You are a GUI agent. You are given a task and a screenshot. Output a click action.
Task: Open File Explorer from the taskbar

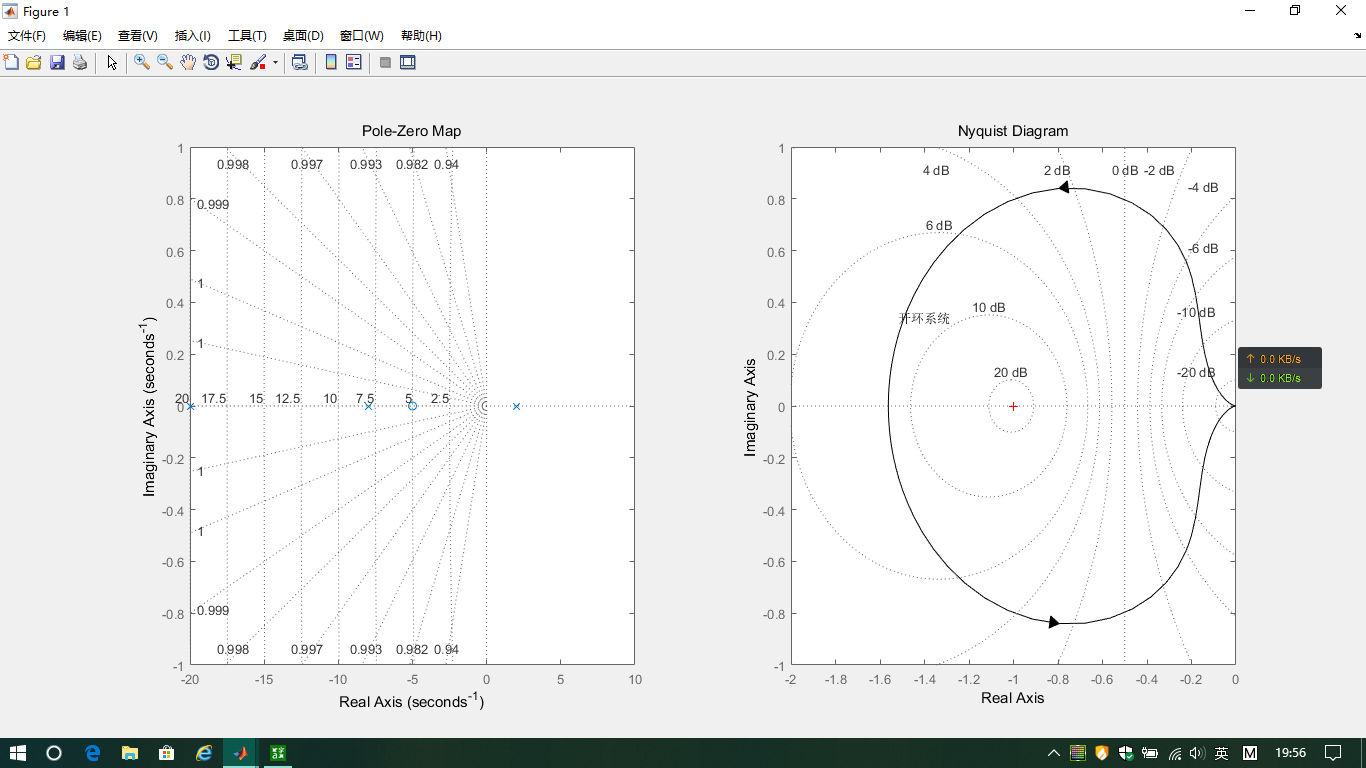click(x=130, y=753)
